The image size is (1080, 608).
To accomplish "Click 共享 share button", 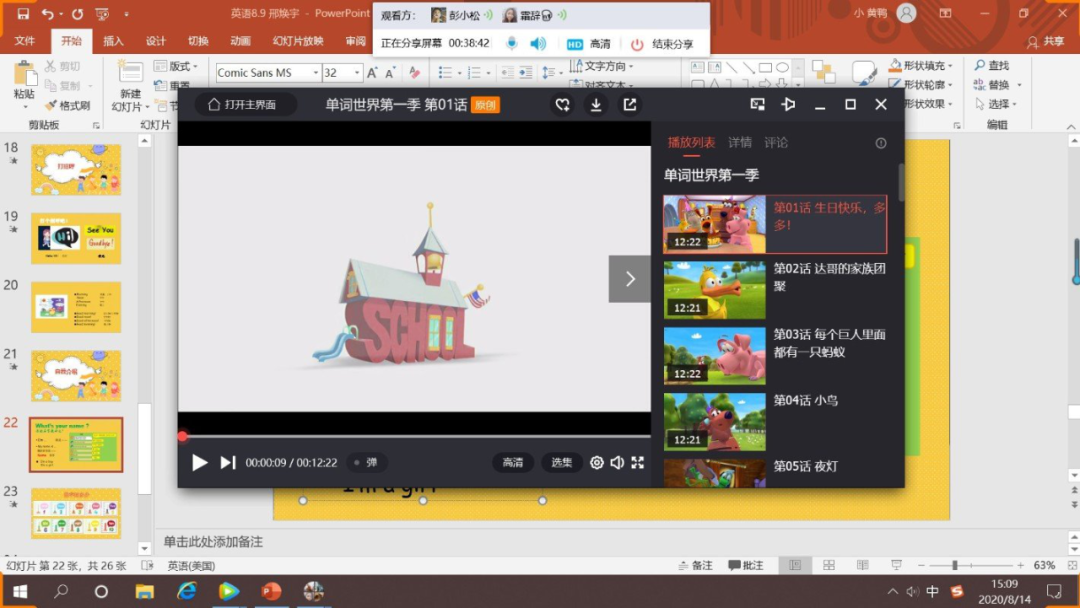I will pos(1046,42).
